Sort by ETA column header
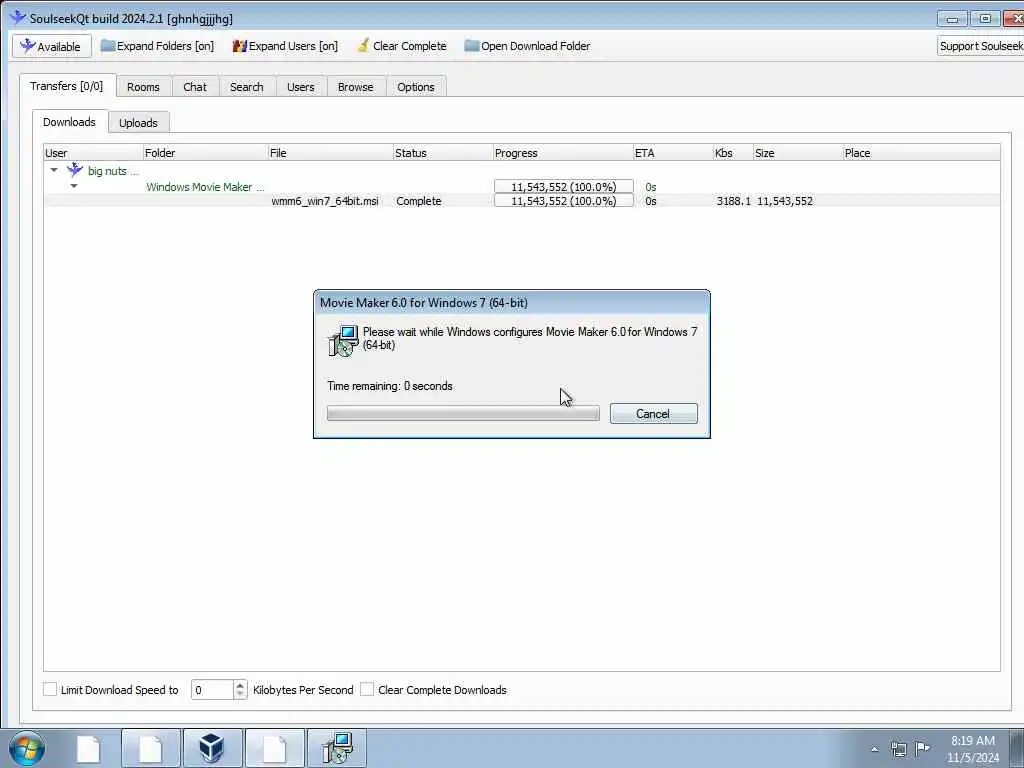The width and height of the screenshot is (1024, 768). tap(673, 153)
